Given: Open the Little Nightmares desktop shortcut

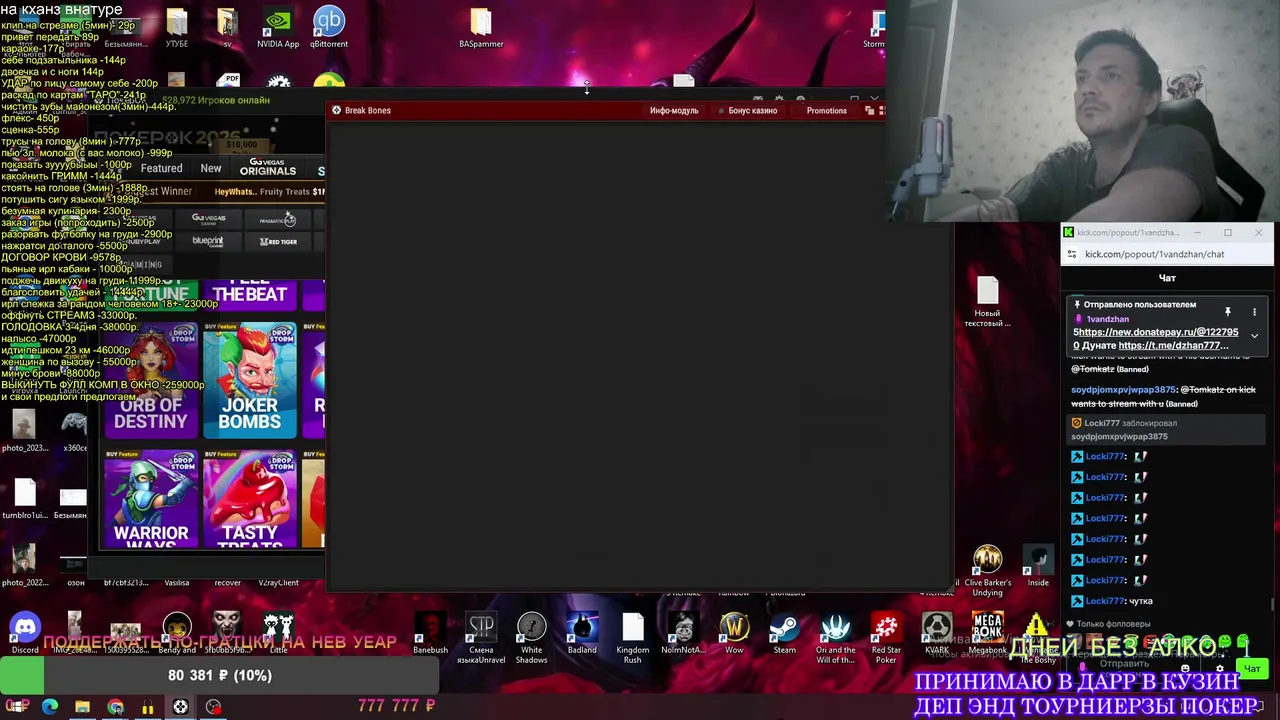Looking at the screenshot, I should click(x=278, y=634).
